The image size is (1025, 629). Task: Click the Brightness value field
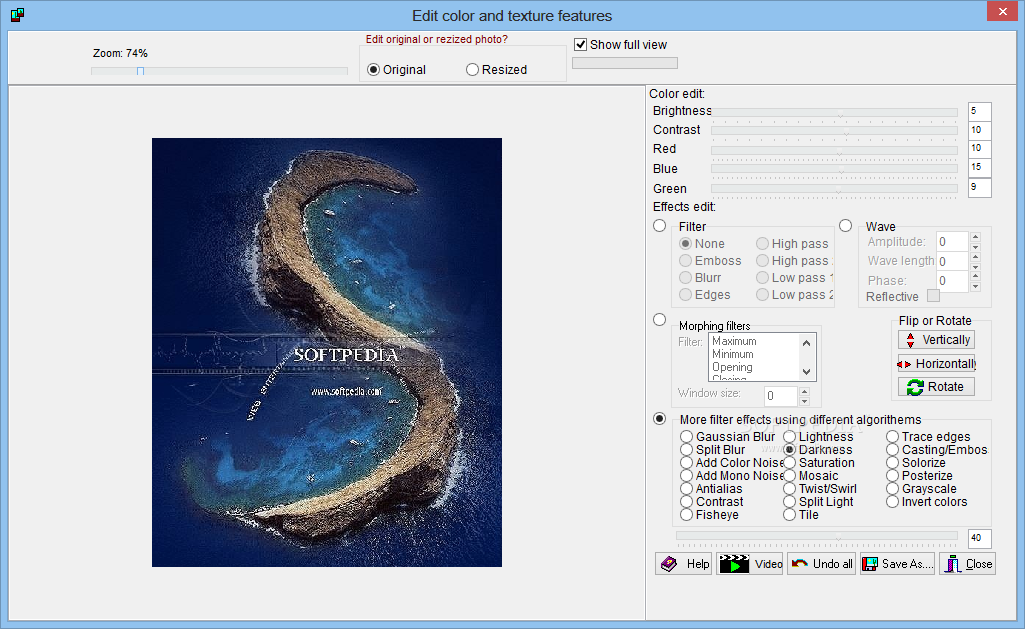[x=979, y=112]
